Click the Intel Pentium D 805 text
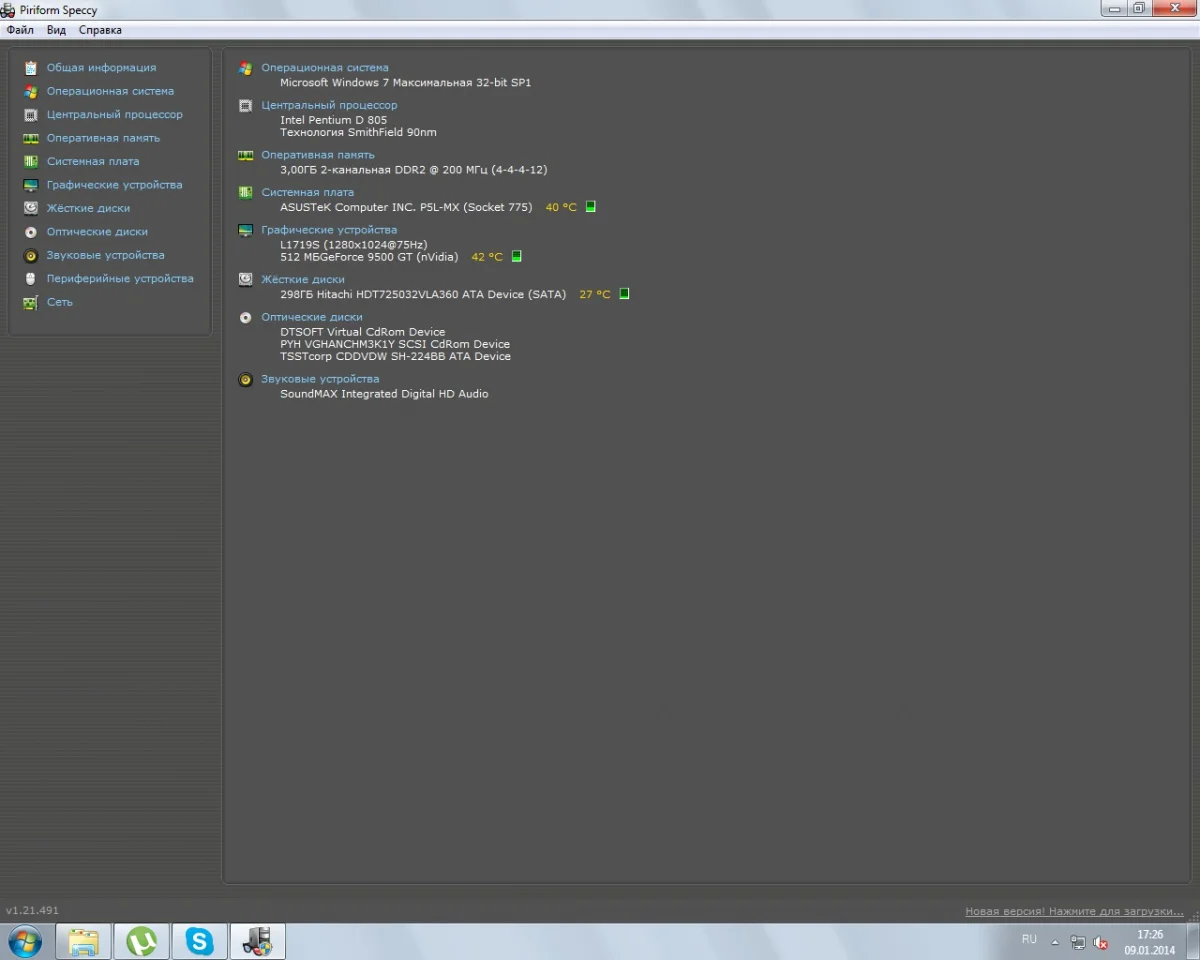The width and height of the screenshot is (1200, 960). click(x=333, y=120)
